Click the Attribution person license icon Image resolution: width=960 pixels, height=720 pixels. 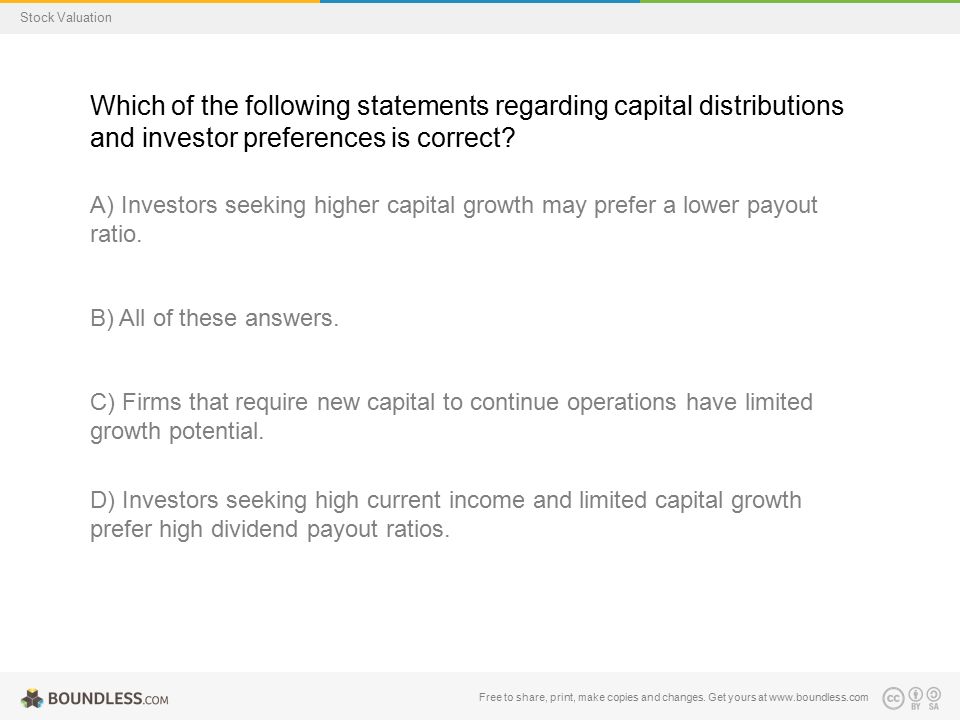click(916, 694)
